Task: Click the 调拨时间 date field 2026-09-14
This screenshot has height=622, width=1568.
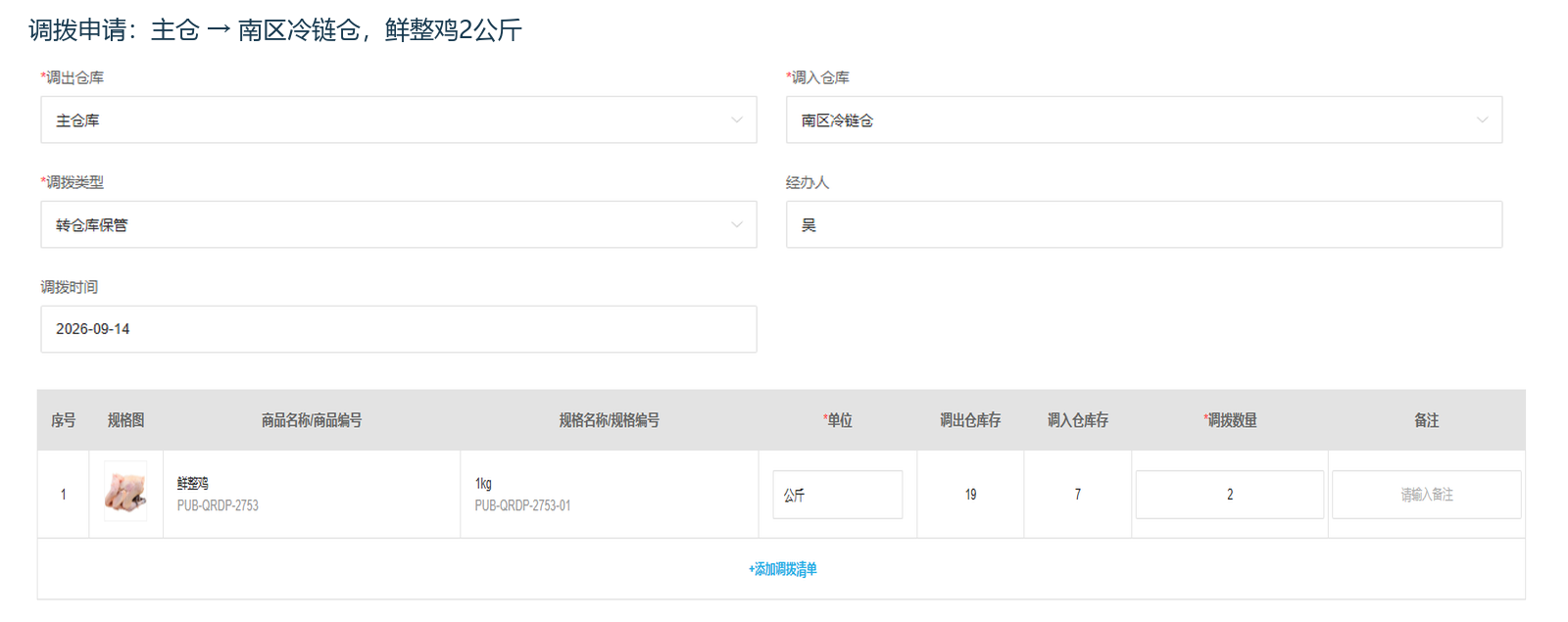Action: [398, 329]
